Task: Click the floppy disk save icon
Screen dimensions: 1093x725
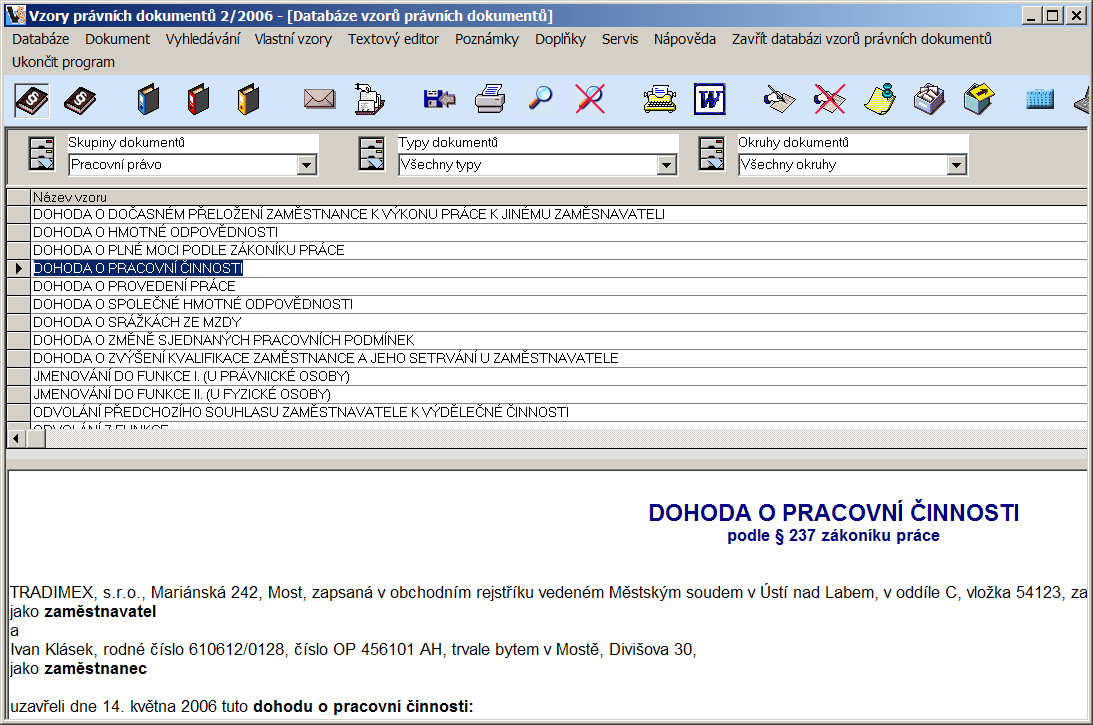Action: 439,99
